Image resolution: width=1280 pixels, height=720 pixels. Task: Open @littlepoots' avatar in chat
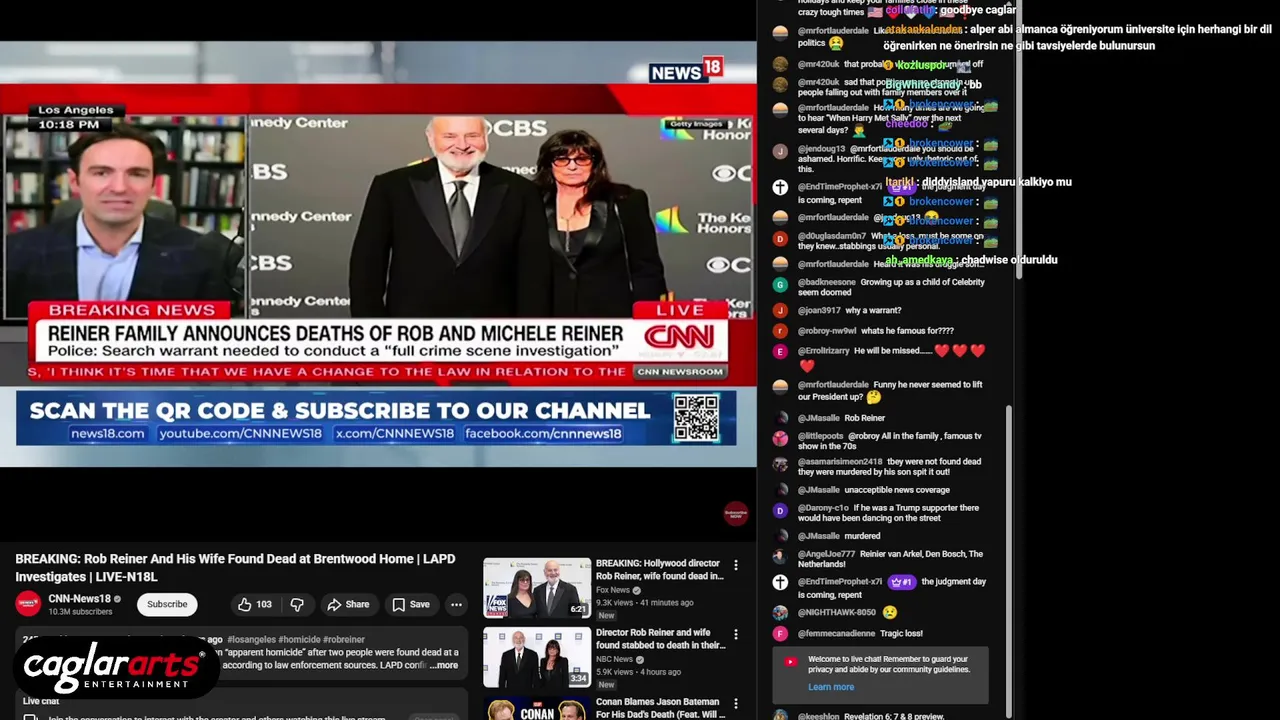click(x=780, y=438)
